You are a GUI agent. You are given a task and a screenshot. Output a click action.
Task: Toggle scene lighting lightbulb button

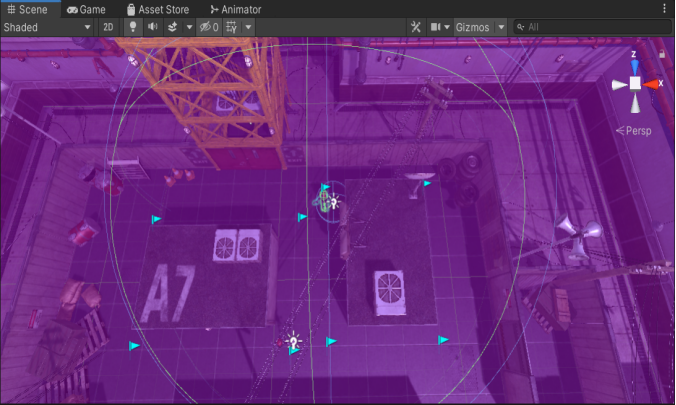[133, 27]
